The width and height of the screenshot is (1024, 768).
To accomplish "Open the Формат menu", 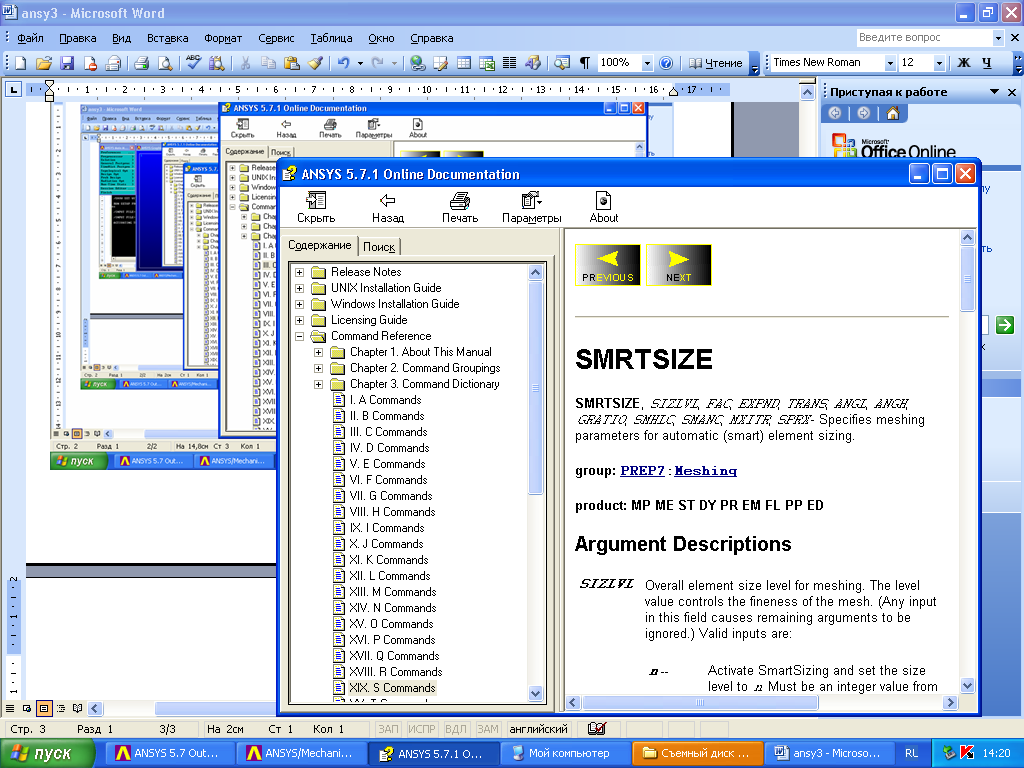I will (223, 38).
